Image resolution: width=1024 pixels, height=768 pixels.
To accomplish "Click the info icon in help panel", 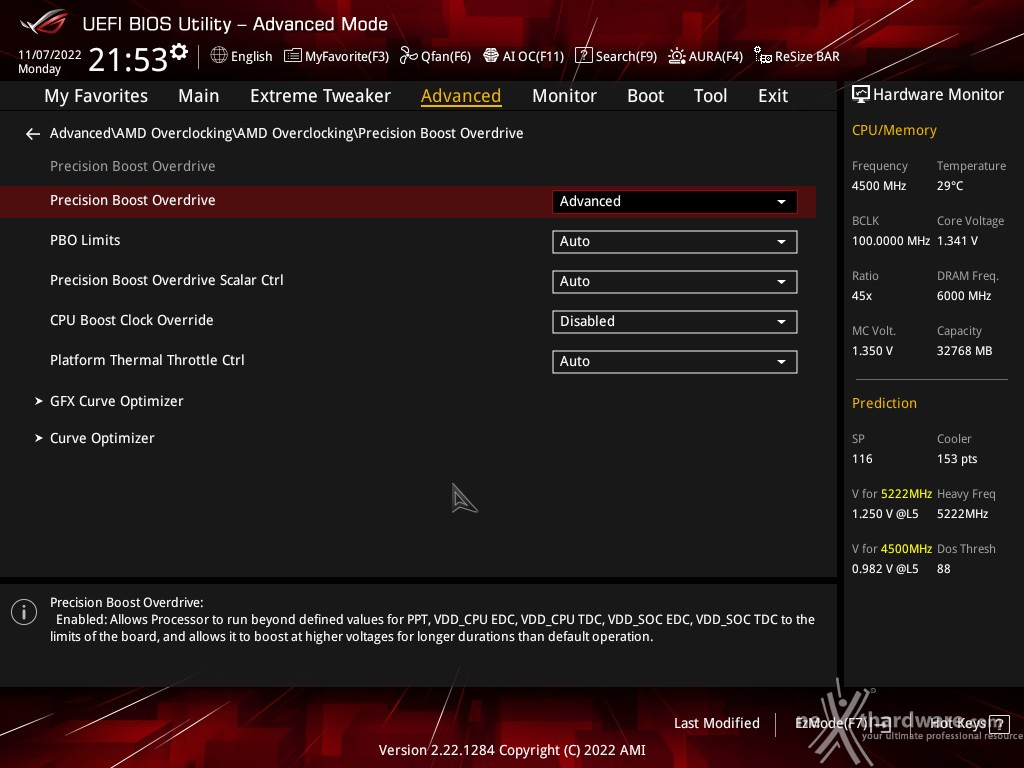I will click(x=24, y=612).
